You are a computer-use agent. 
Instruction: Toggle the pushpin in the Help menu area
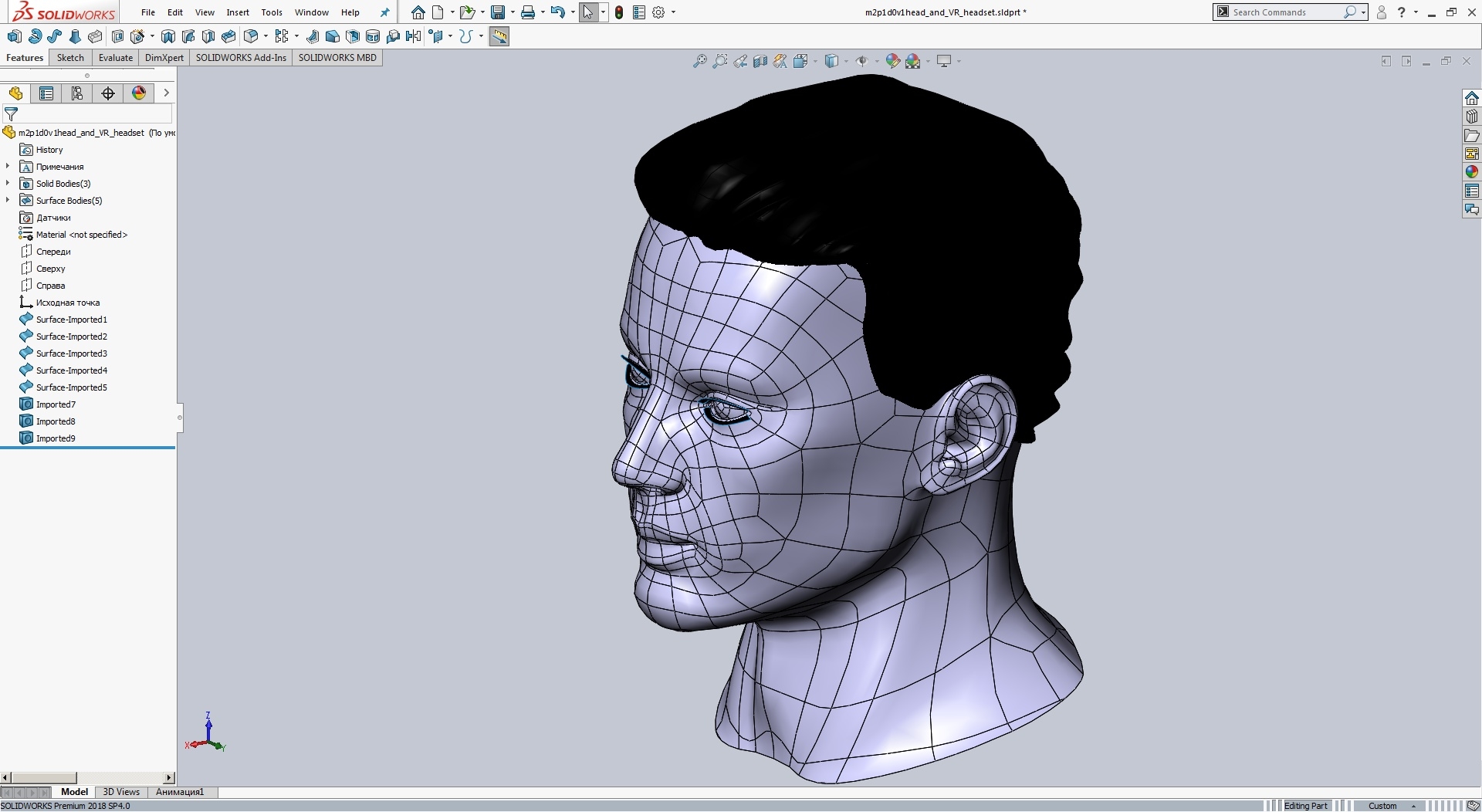click(384, 12)
